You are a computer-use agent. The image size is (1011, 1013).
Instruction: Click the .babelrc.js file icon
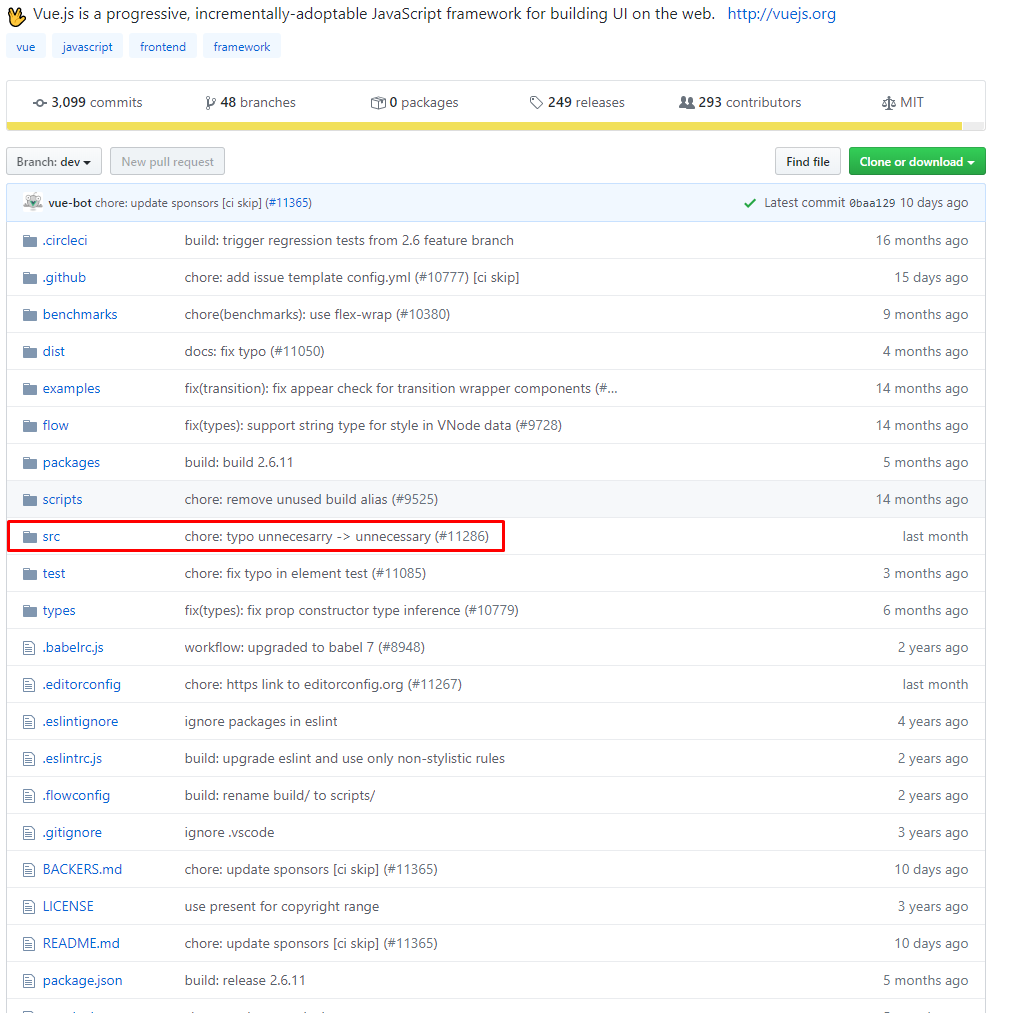(28, 648)
